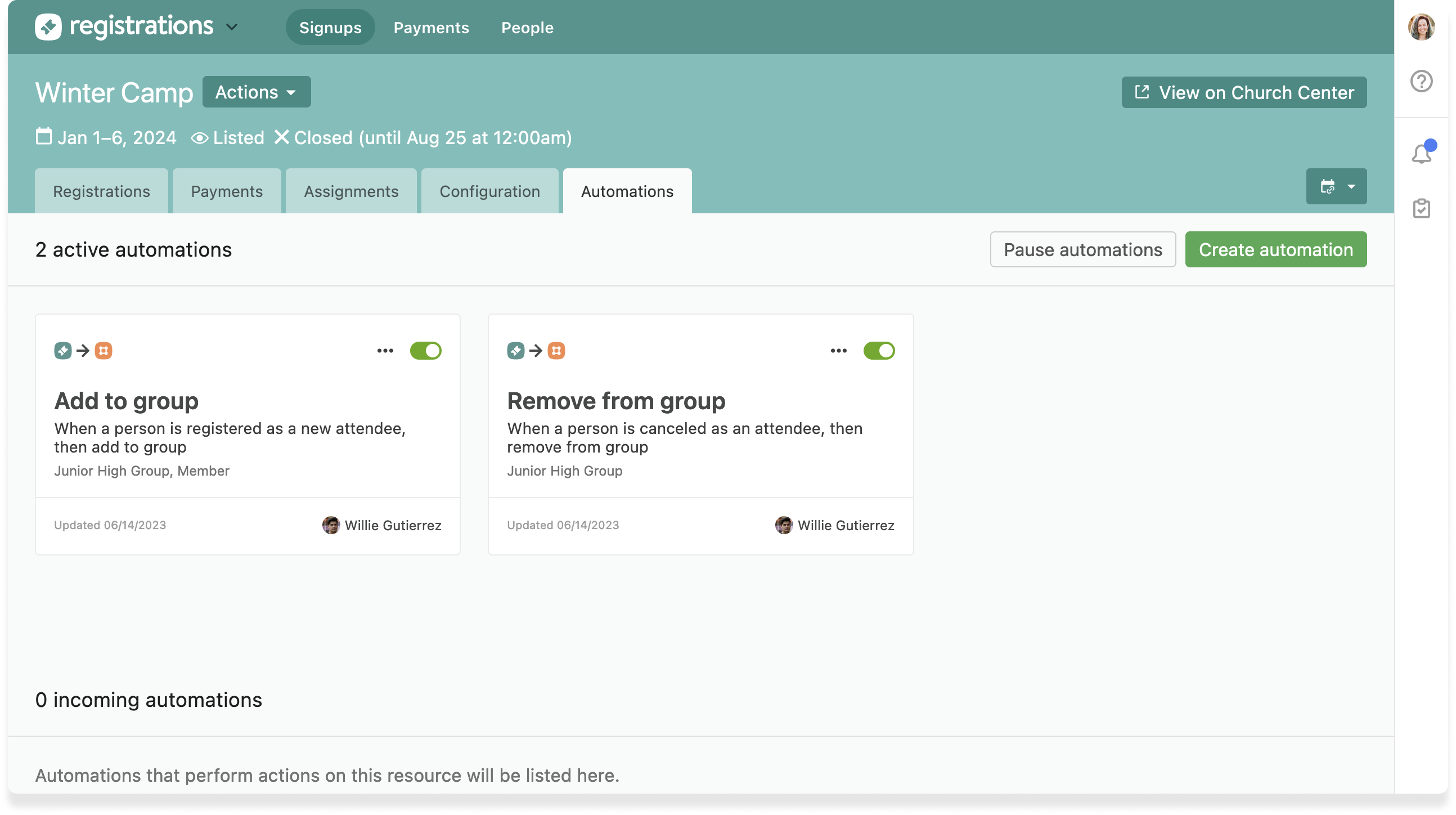This screenshot has height=815, width=1456.
Task: Open three-dots menu on the Remove from group card
Action: click(x=838, y=351)
